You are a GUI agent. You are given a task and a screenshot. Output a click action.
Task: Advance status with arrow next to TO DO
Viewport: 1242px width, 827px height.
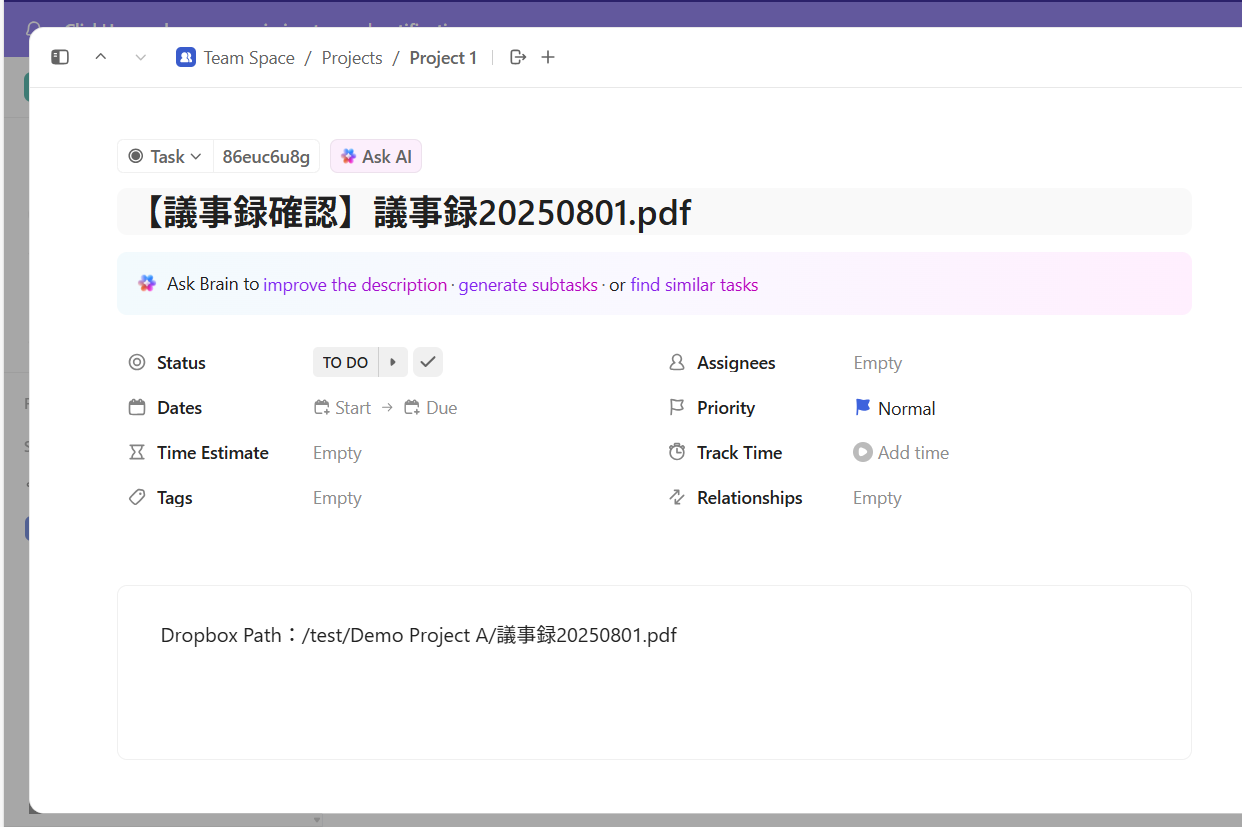coord(393,363)
